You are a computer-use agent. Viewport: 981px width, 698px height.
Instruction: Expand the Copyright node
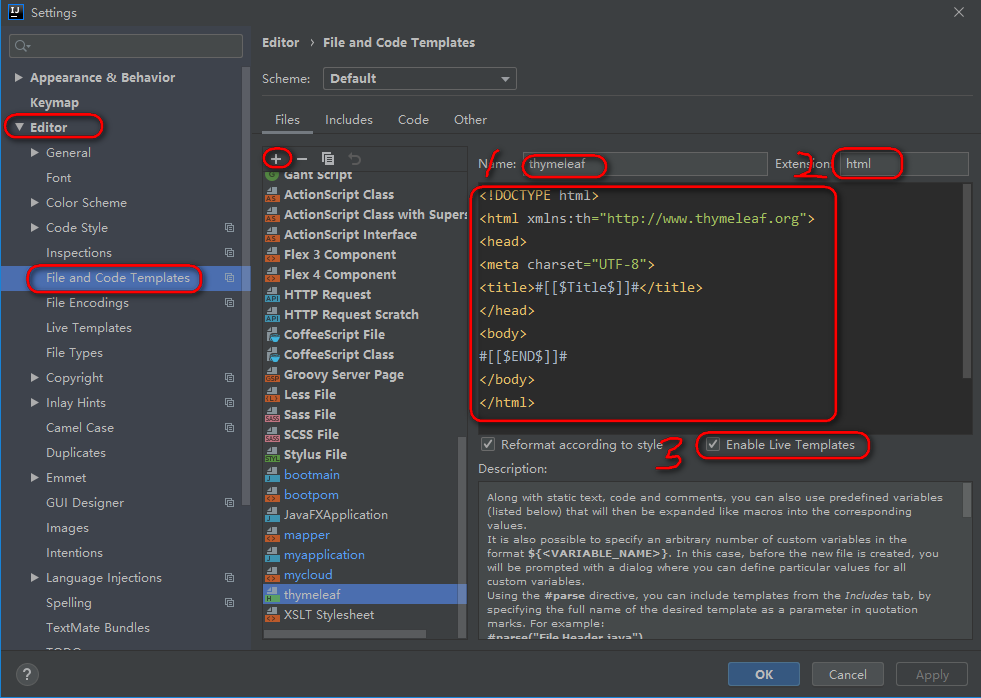pyautogui.click(x=35, y=378)
